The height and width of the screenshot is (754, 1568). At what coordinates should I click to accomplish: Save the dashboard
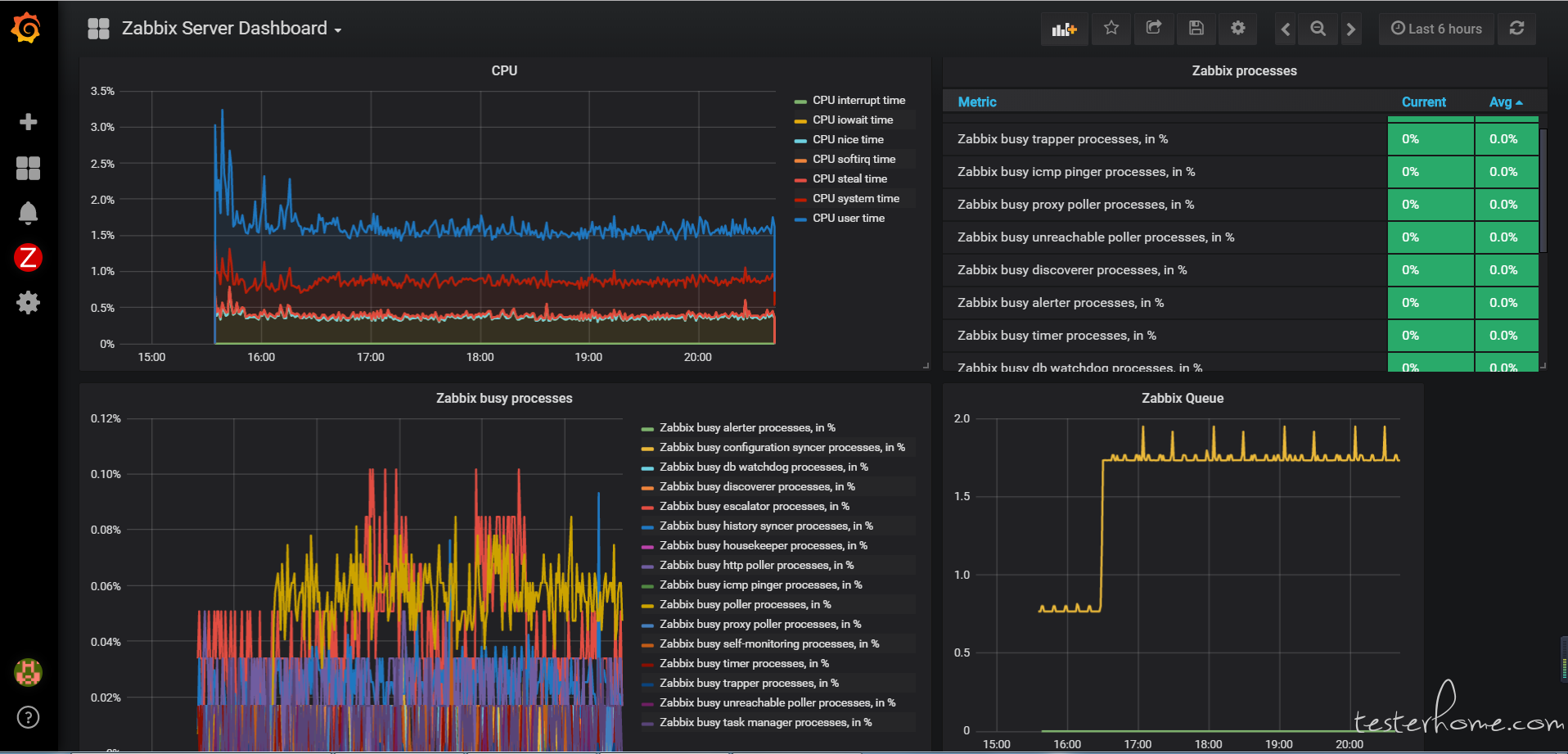point(1196,29)
